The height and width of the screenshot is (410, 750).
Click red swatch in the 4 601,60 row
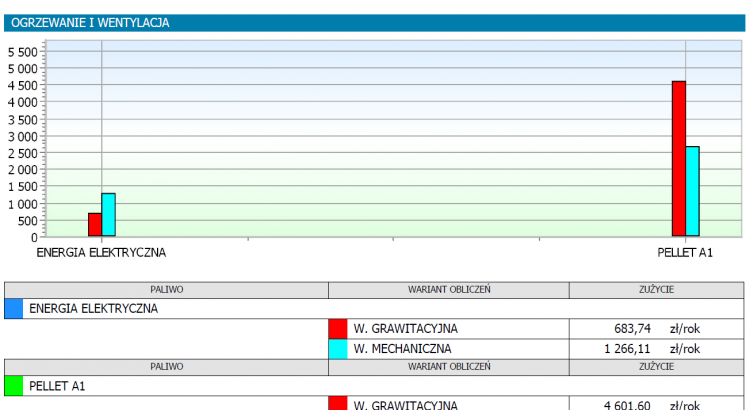coord(338,403)
